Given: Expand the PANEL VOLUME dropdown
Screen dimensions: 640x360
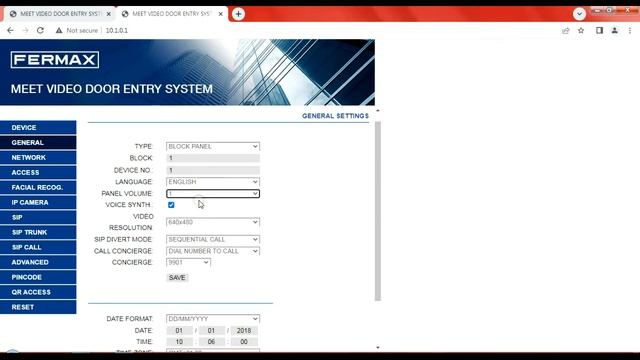Looking at the screenshot, I should (x=213, y=193).
